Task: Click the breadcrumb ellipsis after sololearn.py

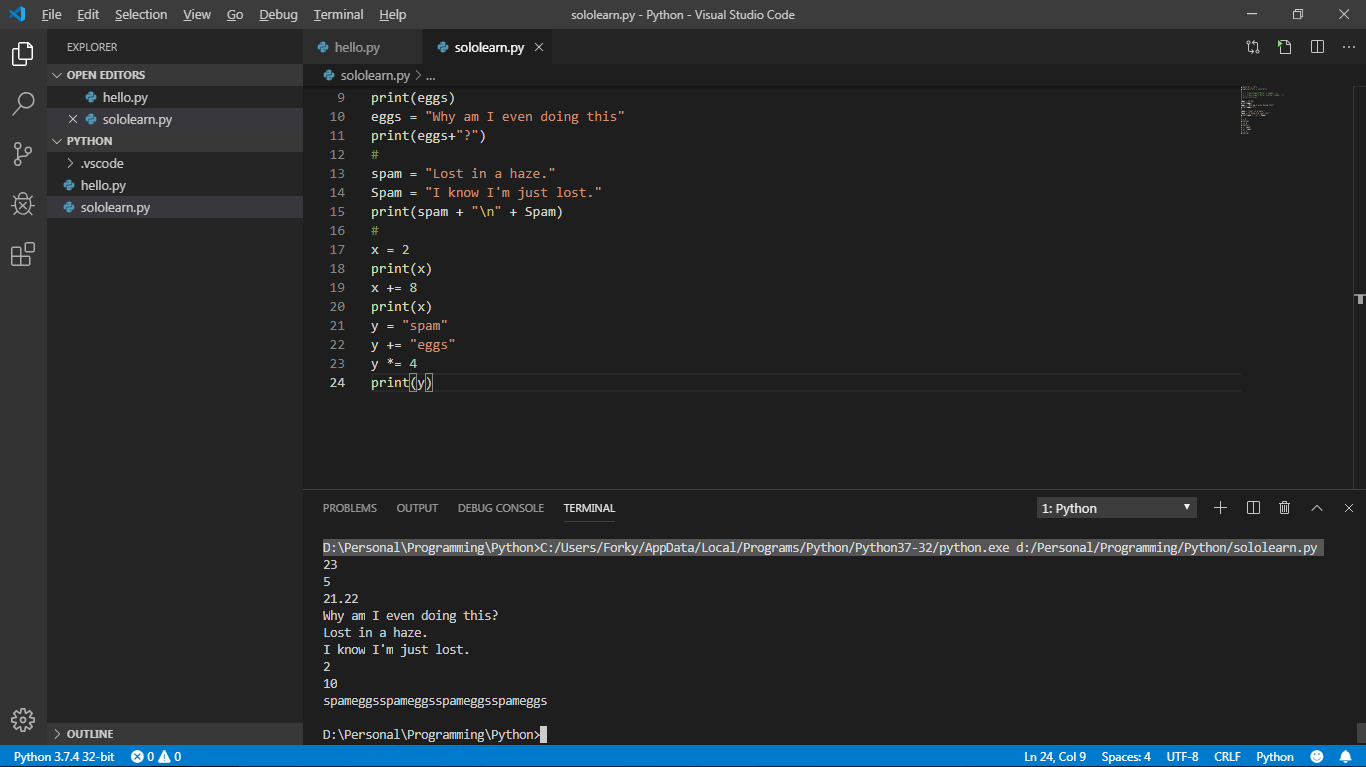Action: coord(431,75)
